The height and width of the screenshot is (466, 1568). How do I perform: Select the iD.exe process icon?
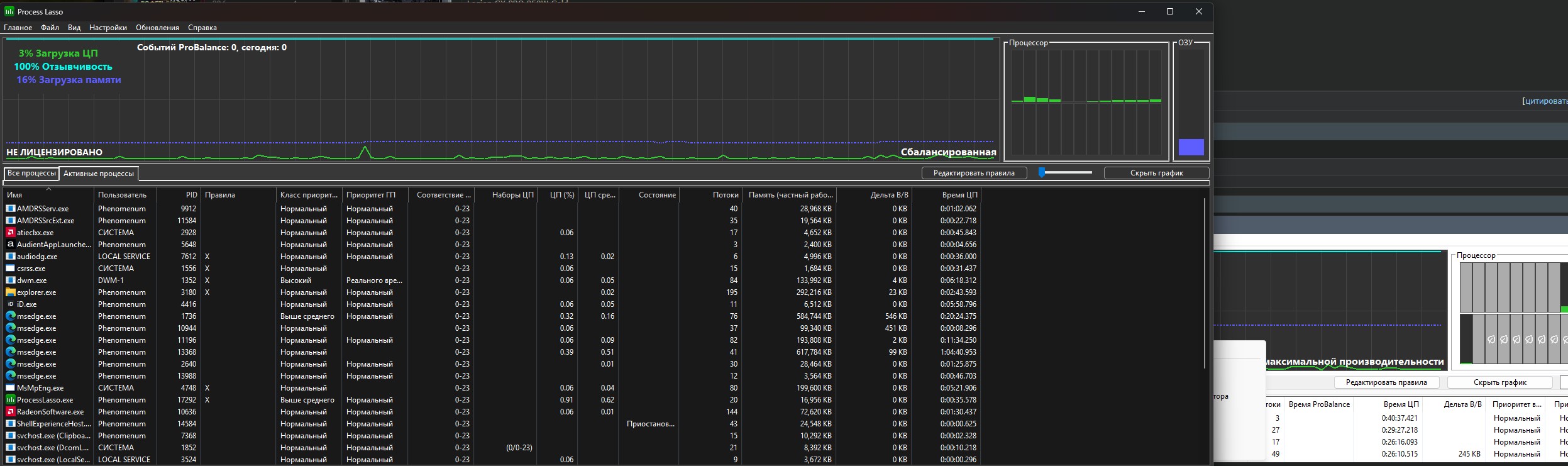coord(10,304)
